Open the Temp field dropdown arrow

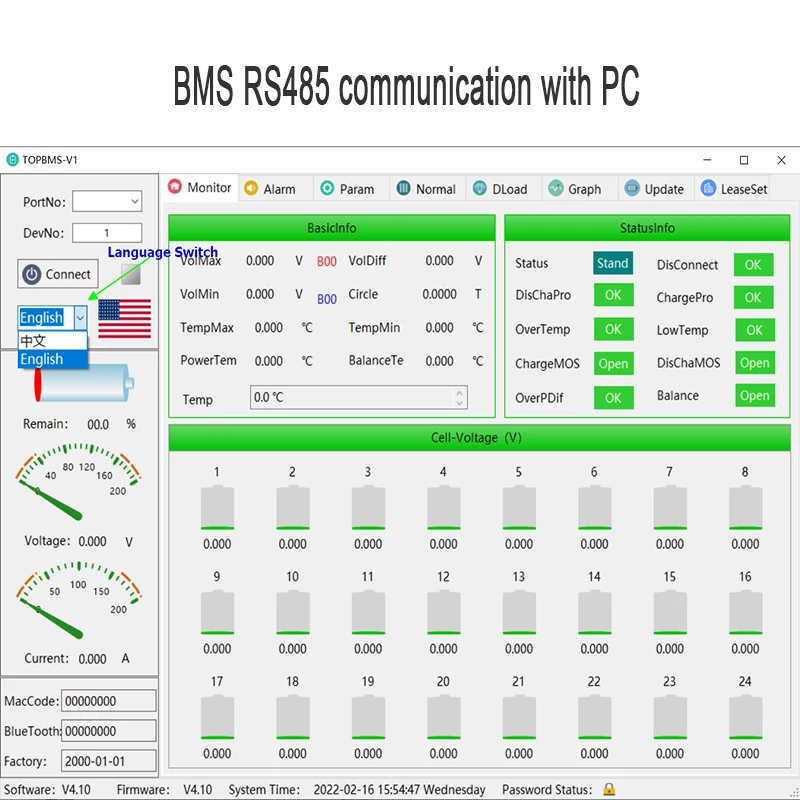pyautogui.click(x=462, y=397)
